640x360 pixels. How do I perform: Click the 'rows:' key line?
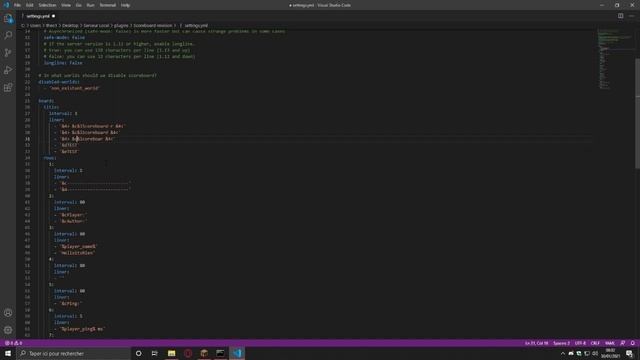tap(50, 158)
